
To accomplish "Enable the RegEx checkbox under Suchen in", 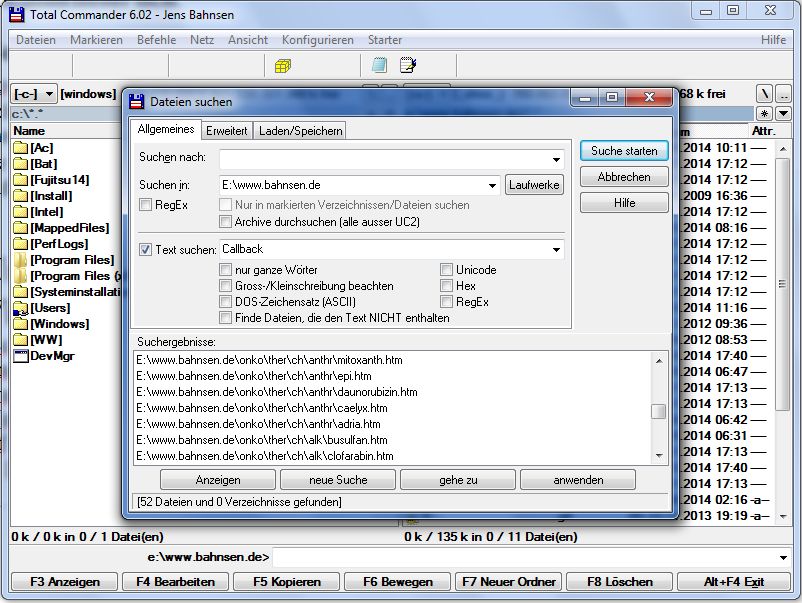I will tap(146, 205).
